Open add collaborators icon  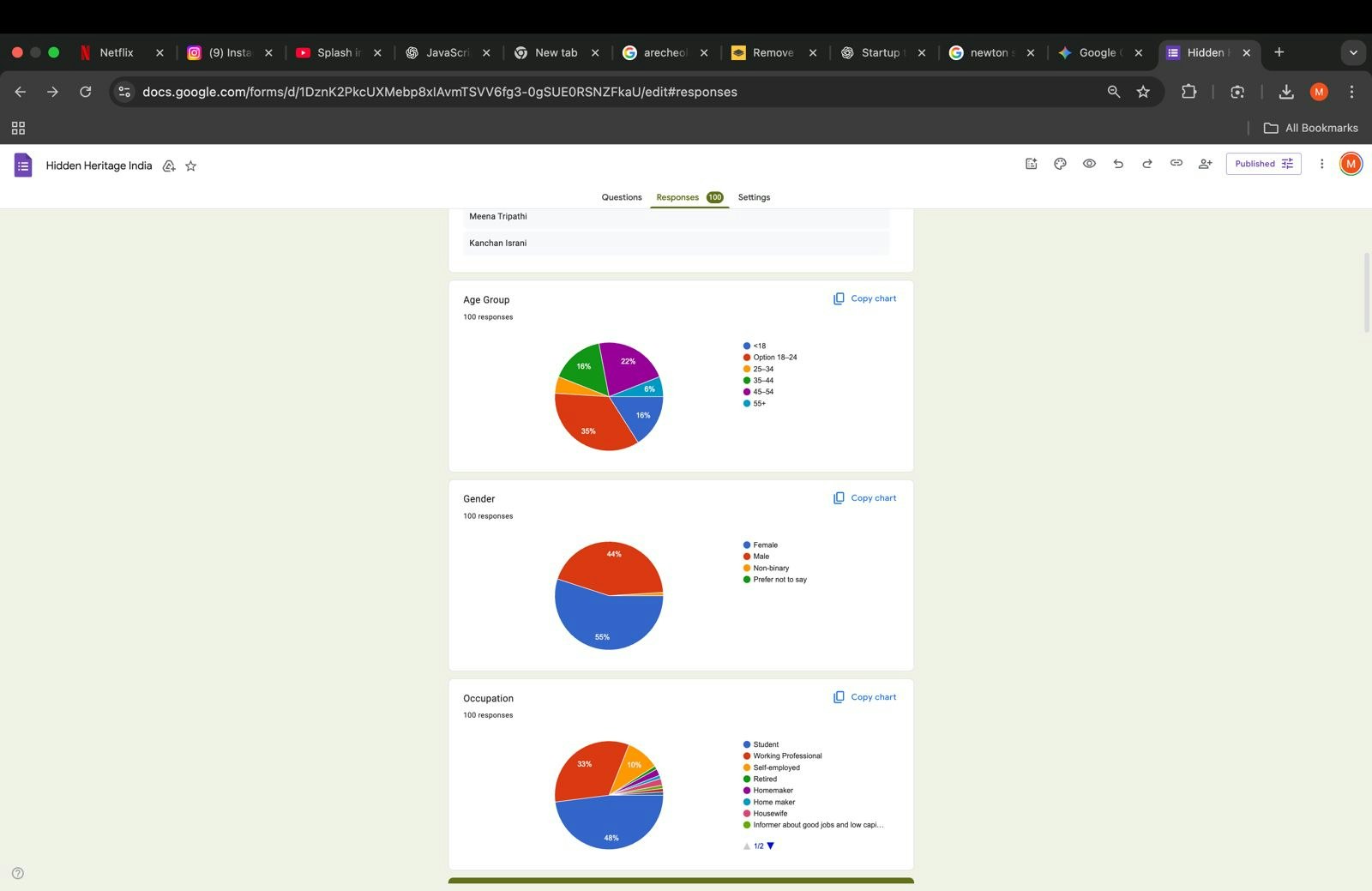[1205, 164]
